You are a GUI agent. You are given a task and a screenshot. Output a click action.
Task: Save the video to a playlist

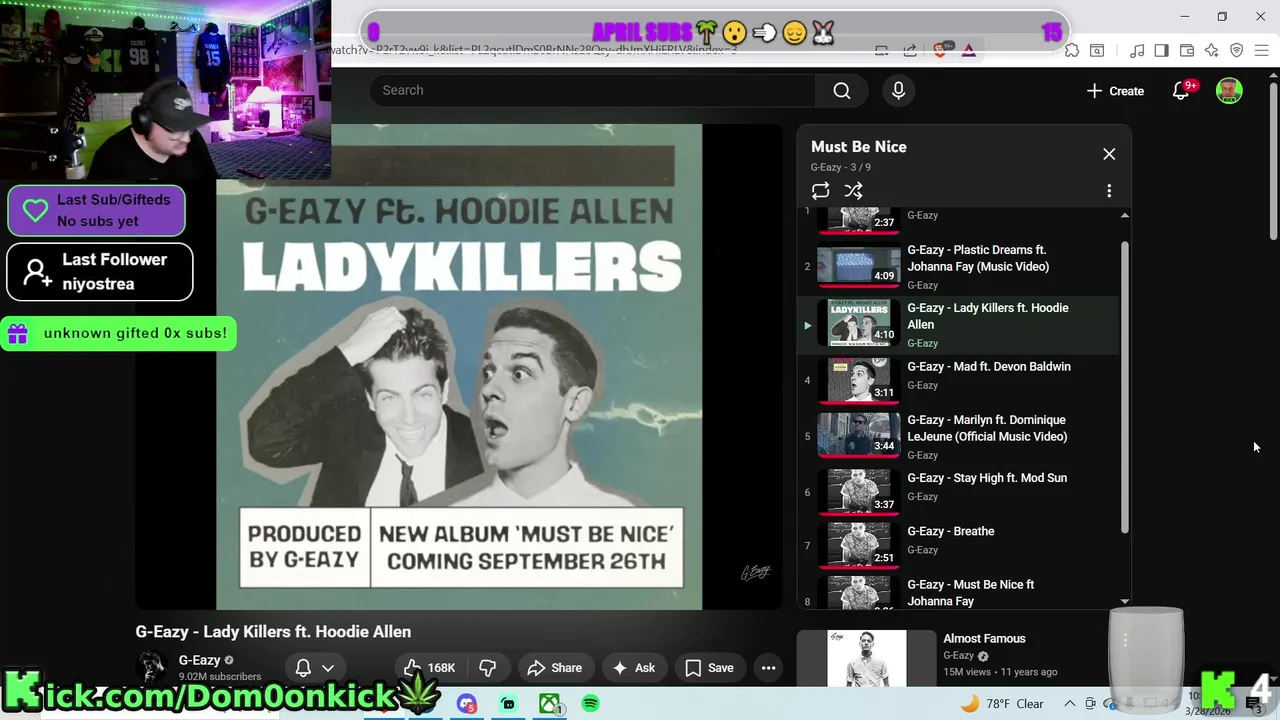[709, 668]
